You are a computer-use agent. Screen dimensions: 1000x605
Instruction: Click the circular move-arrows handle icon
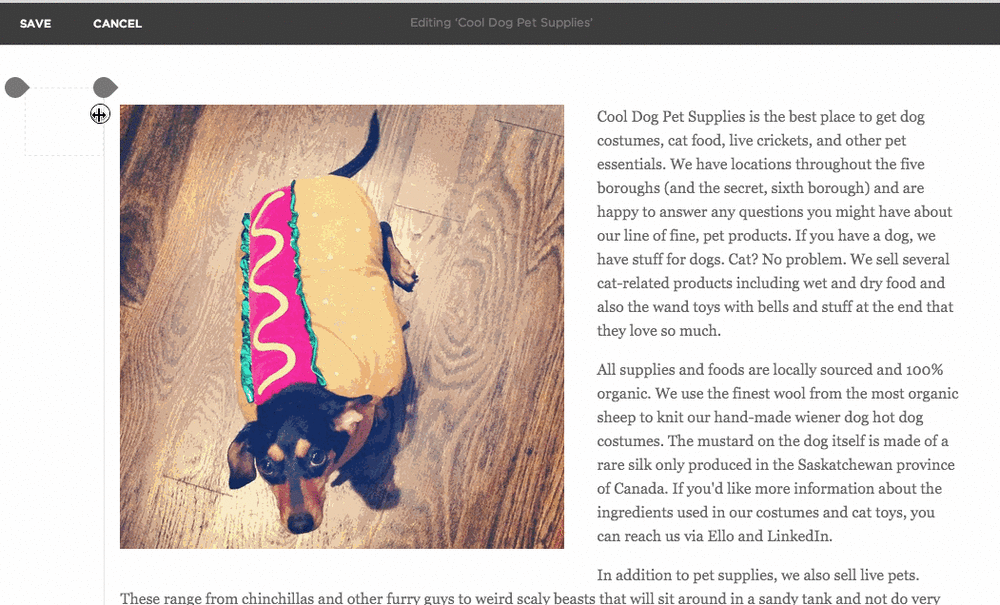coord(99,114)
